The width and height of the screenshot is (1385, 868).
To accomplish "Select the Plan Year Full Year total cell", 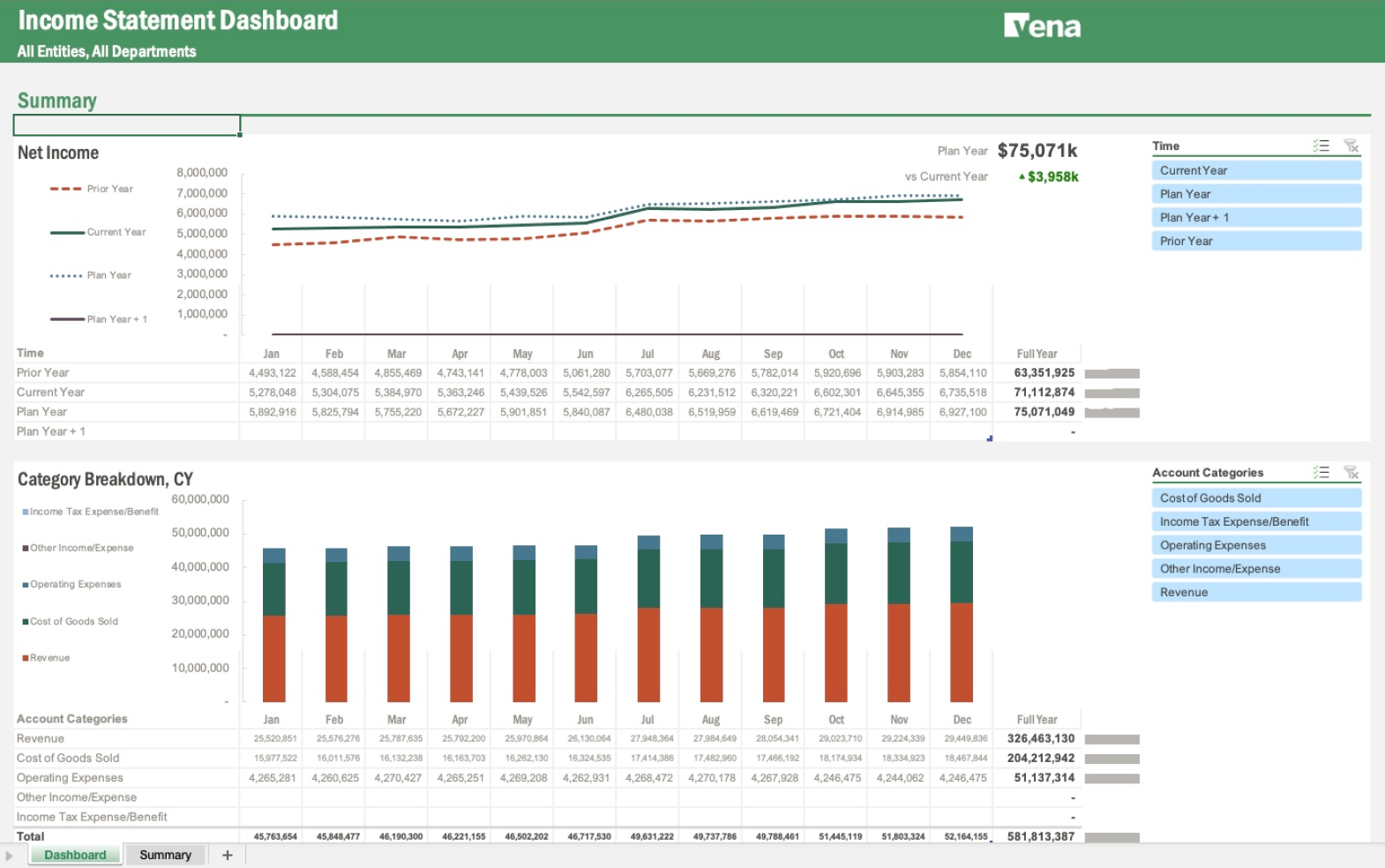I will click(1044, 412).
